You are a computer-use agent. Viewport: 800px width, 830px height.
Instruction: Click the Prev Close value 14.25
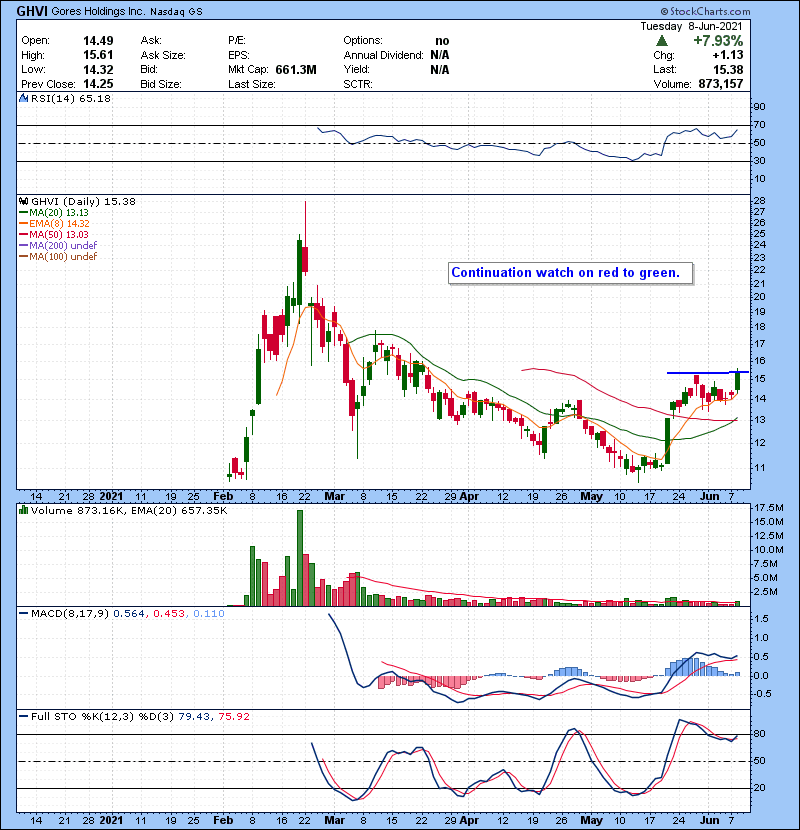(x=98, y=84)
